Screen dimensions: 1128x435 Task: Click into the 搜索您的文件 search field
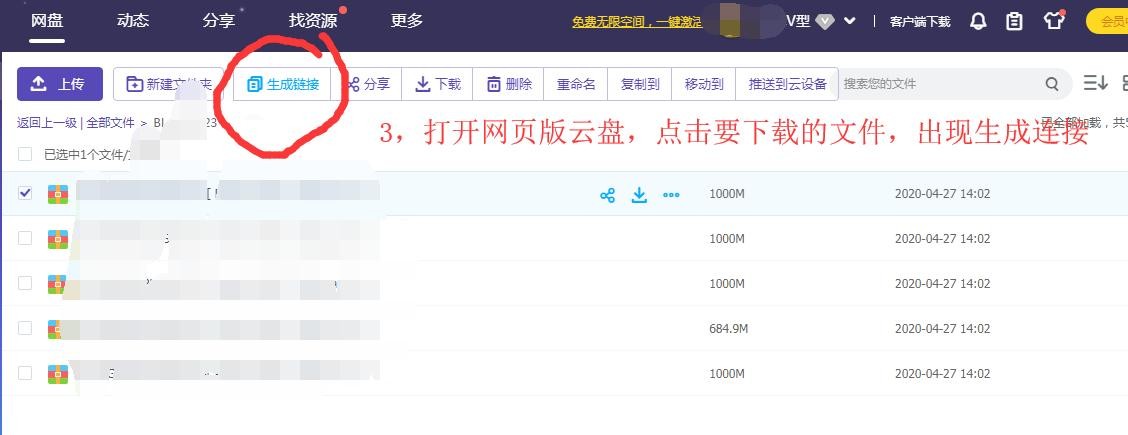tap(935, 84)
